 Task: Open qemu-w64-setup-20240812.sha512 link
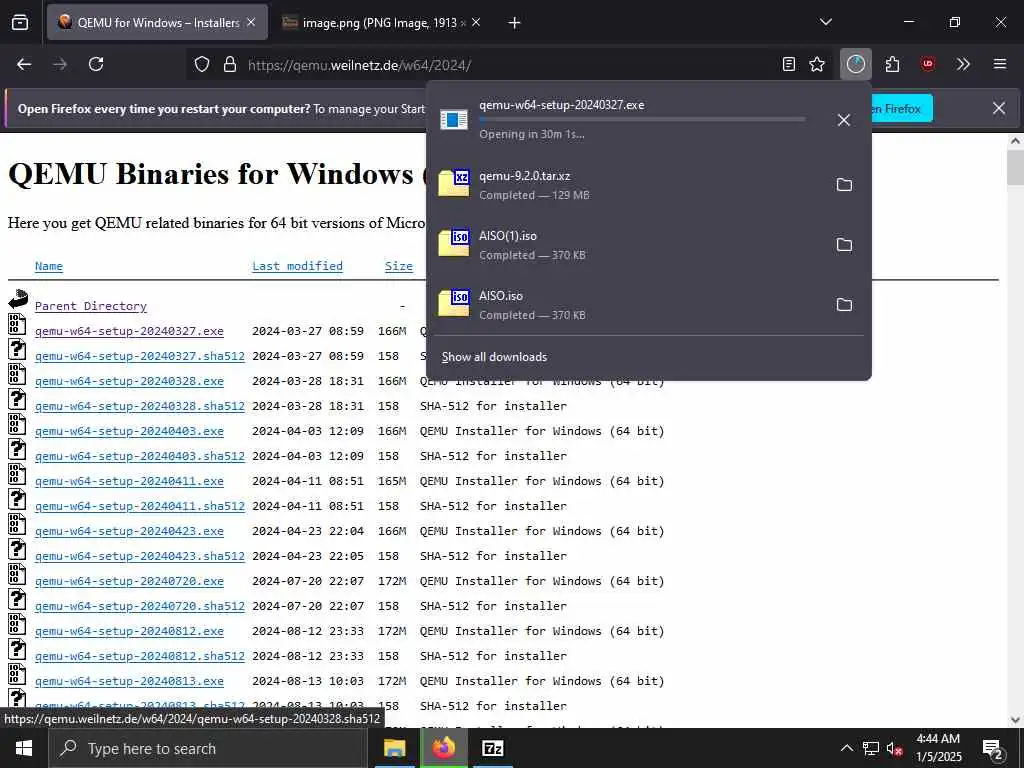[140, 656]
